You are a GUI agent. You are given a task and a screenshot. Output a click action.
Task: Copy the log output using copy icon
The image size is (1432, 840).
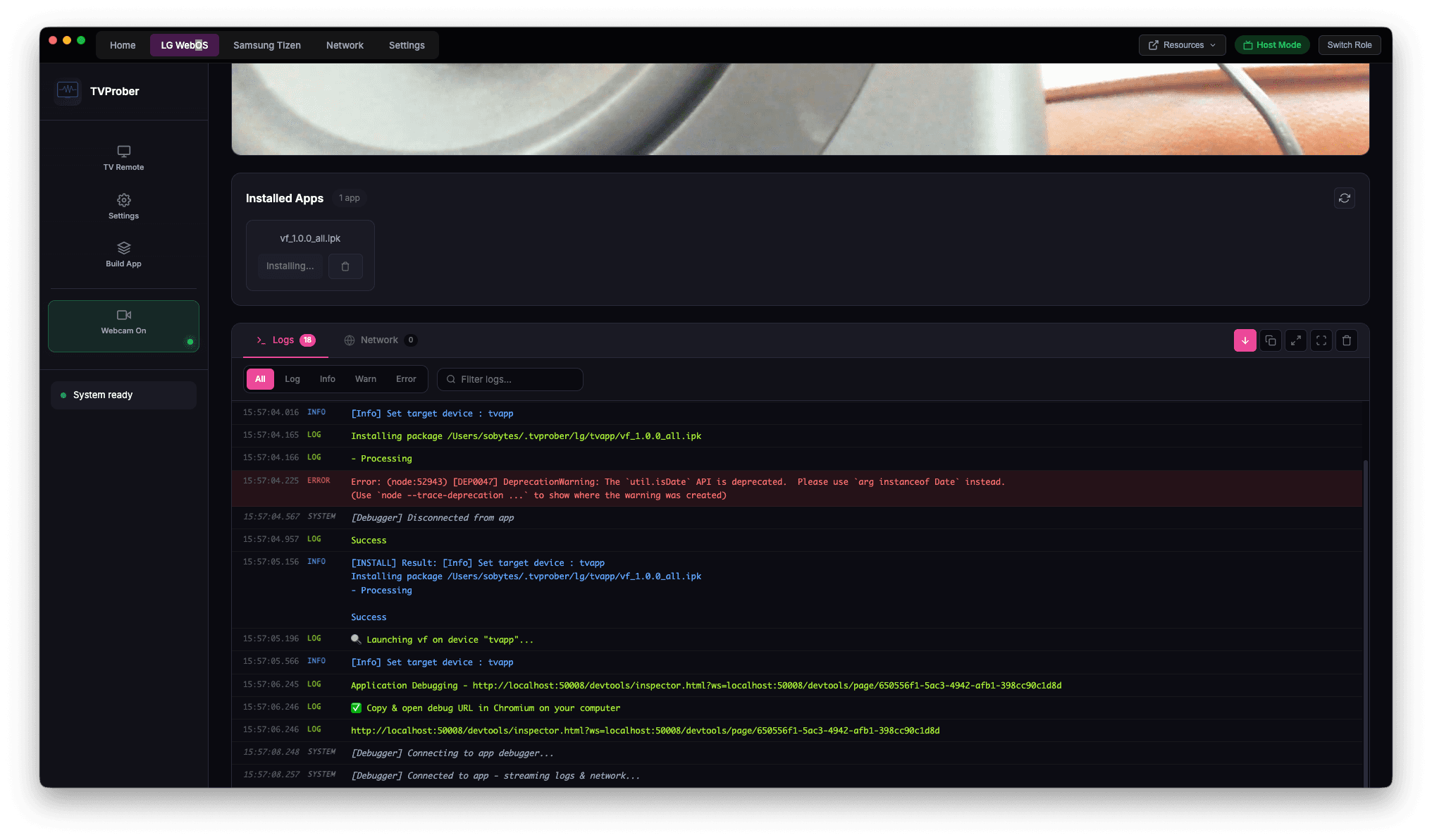pyautogui.click(x=1271, y=340)
